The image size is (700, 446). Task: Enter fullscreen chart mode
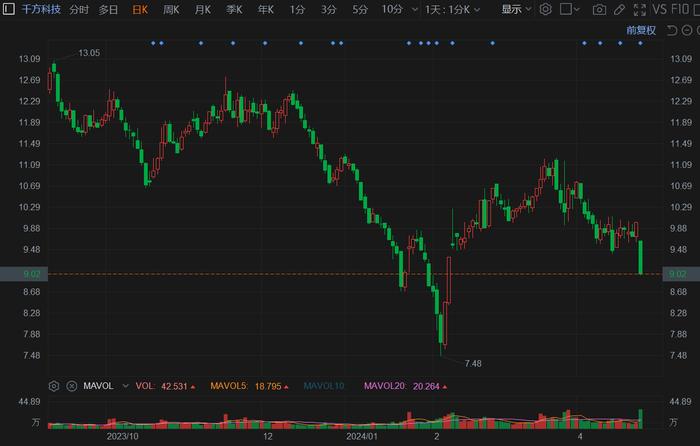tap(640, 9)
